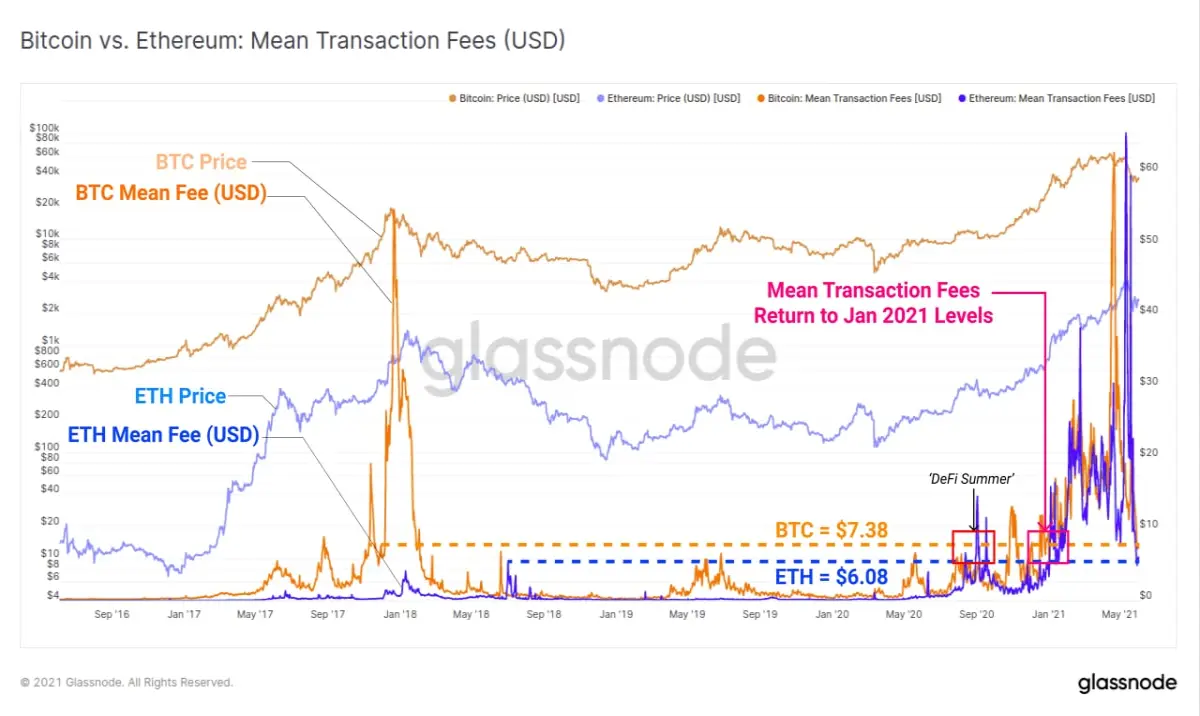
Task: Click the ETH Mean Fee (USD) label
Action: 163,435
